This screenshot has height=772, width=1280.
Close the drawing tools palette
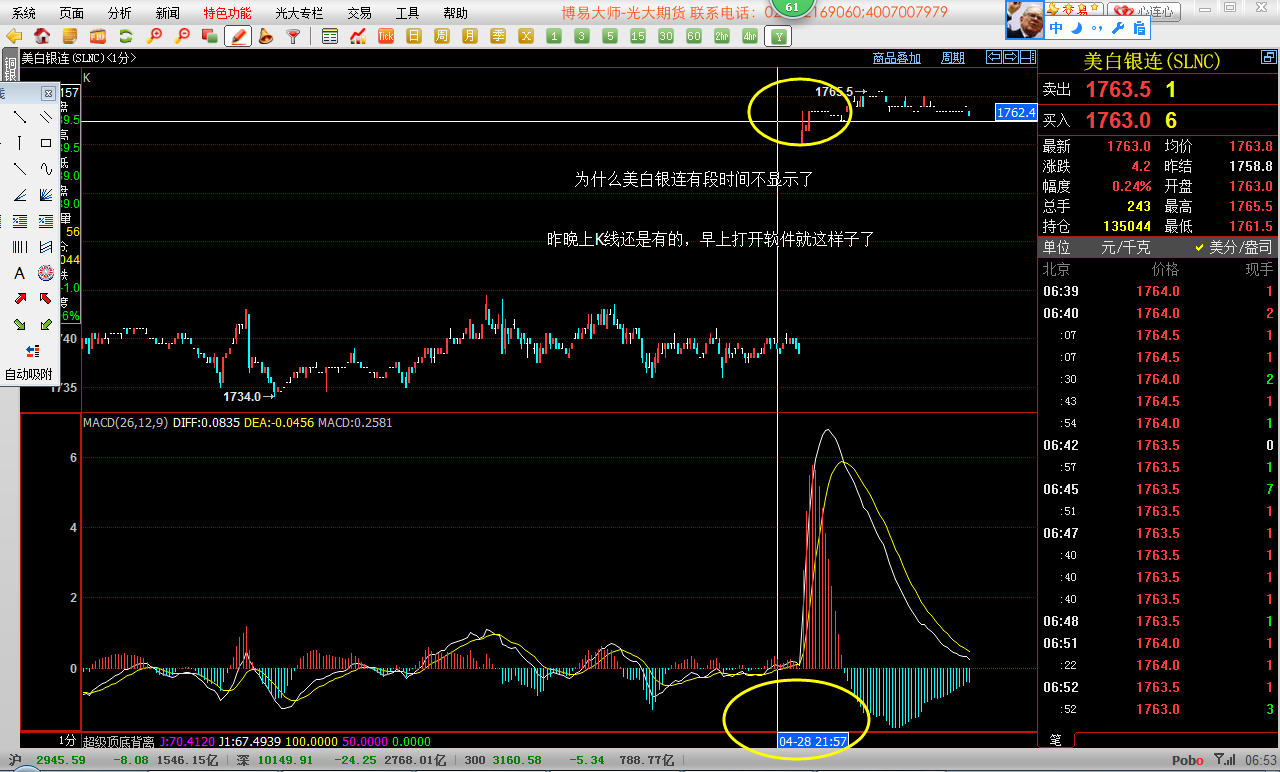pos(47,93)
